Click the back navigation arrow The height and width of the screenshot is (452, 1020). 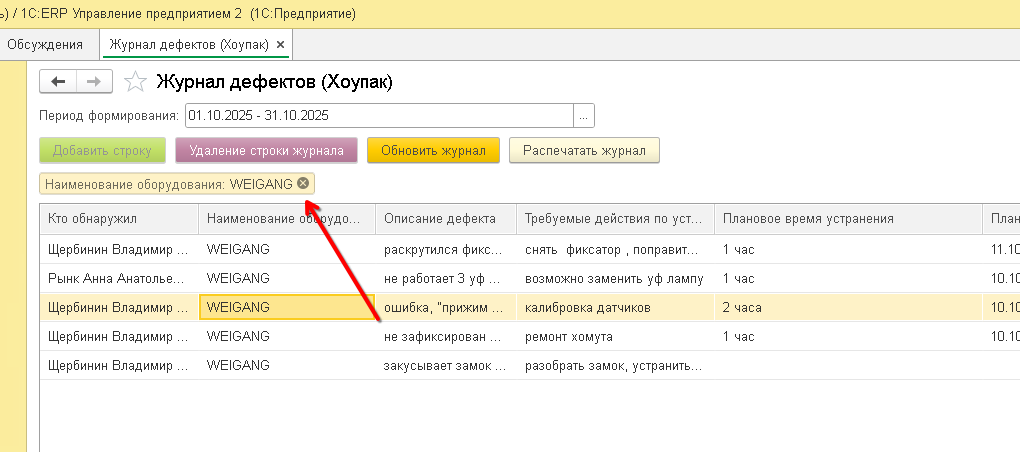[x=58, y=82]
